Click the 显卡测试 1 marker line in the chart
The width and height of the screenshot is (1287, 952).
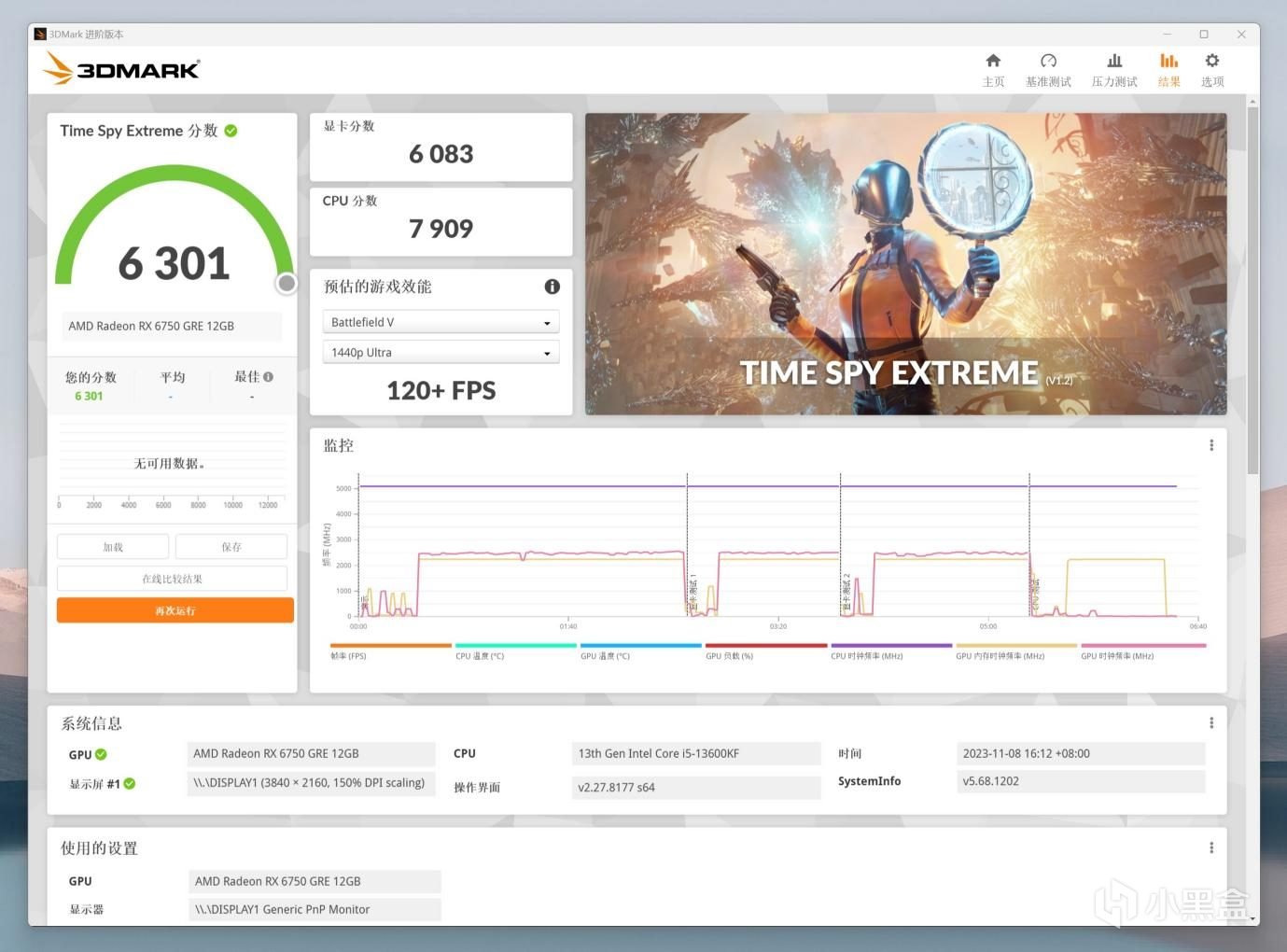pyautogui.click(x=687, y=545)
